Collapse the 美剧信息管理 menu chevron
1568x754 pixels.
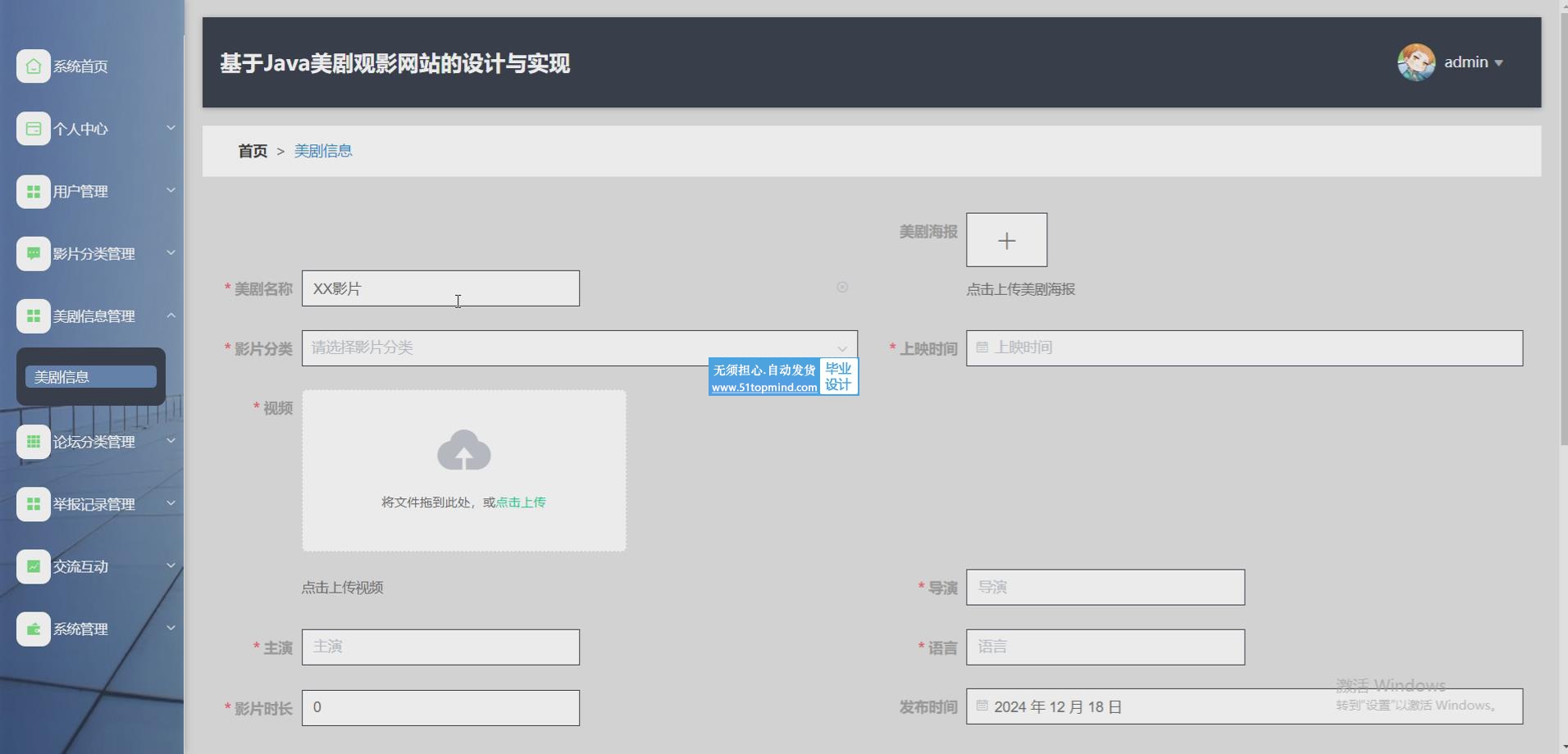pos(171,316)
